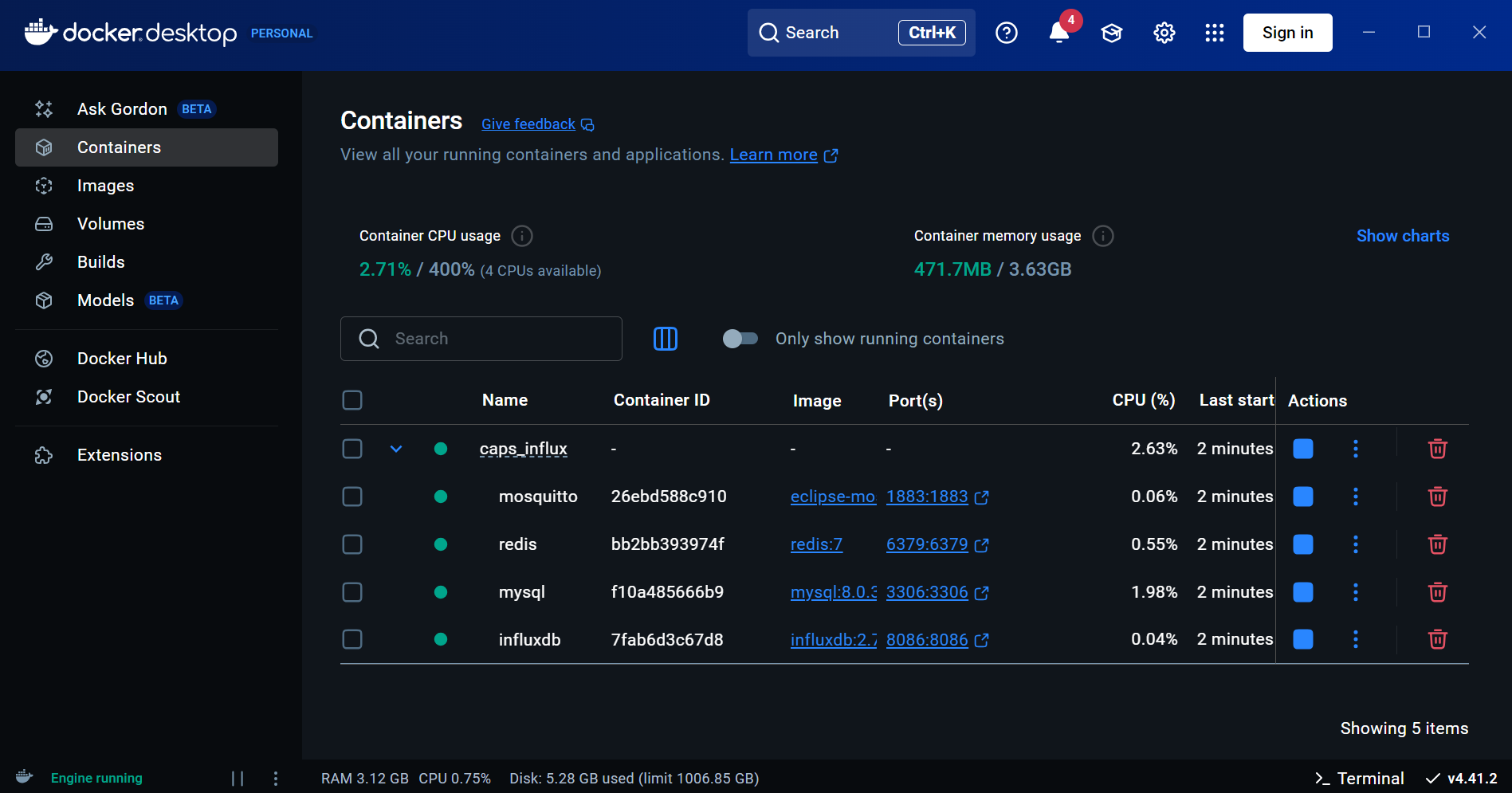The width and height of the screenshot is (1512, 793).
Task: Open more actions menu for redis
Action: [x=1356, y=544]
